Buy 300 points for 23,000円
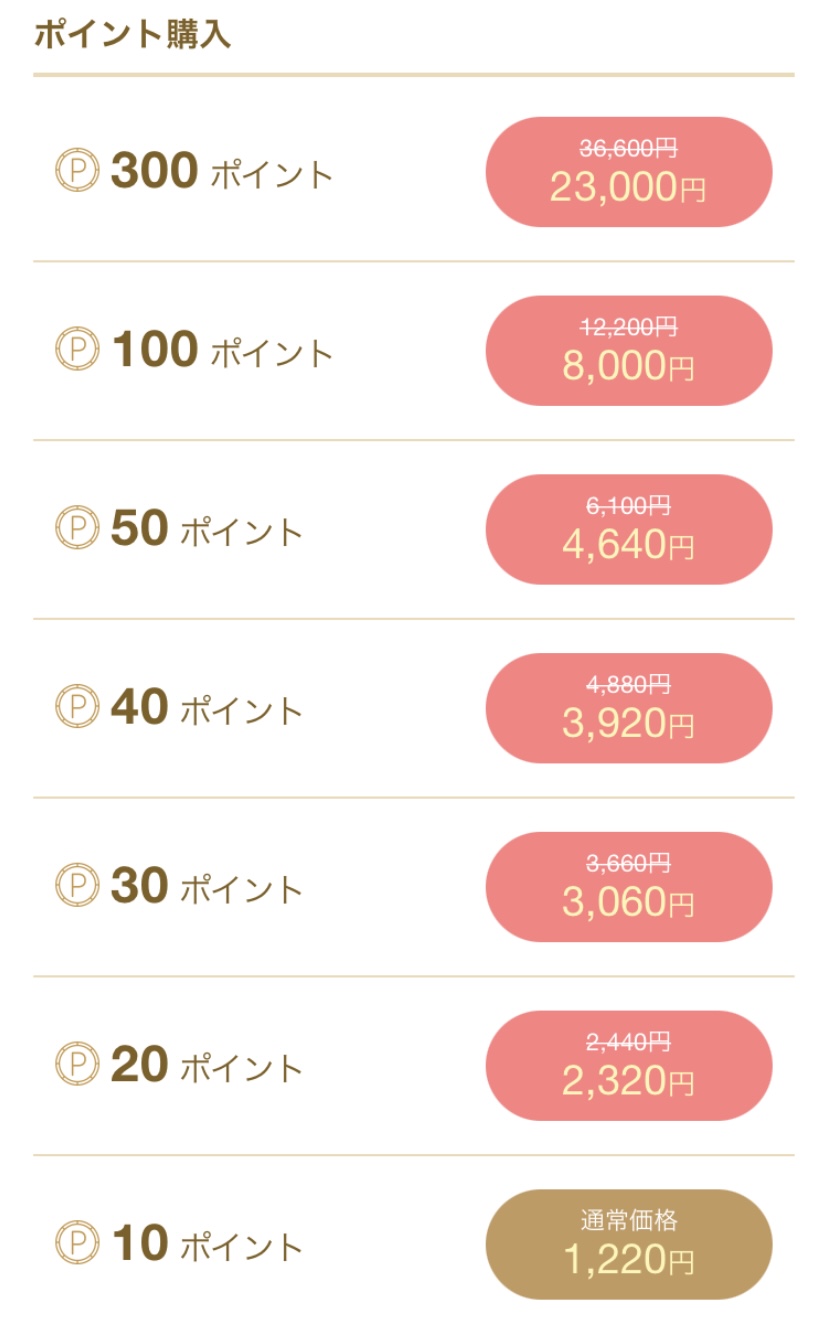Screen dimensions: 828x1321 point(629,172)
